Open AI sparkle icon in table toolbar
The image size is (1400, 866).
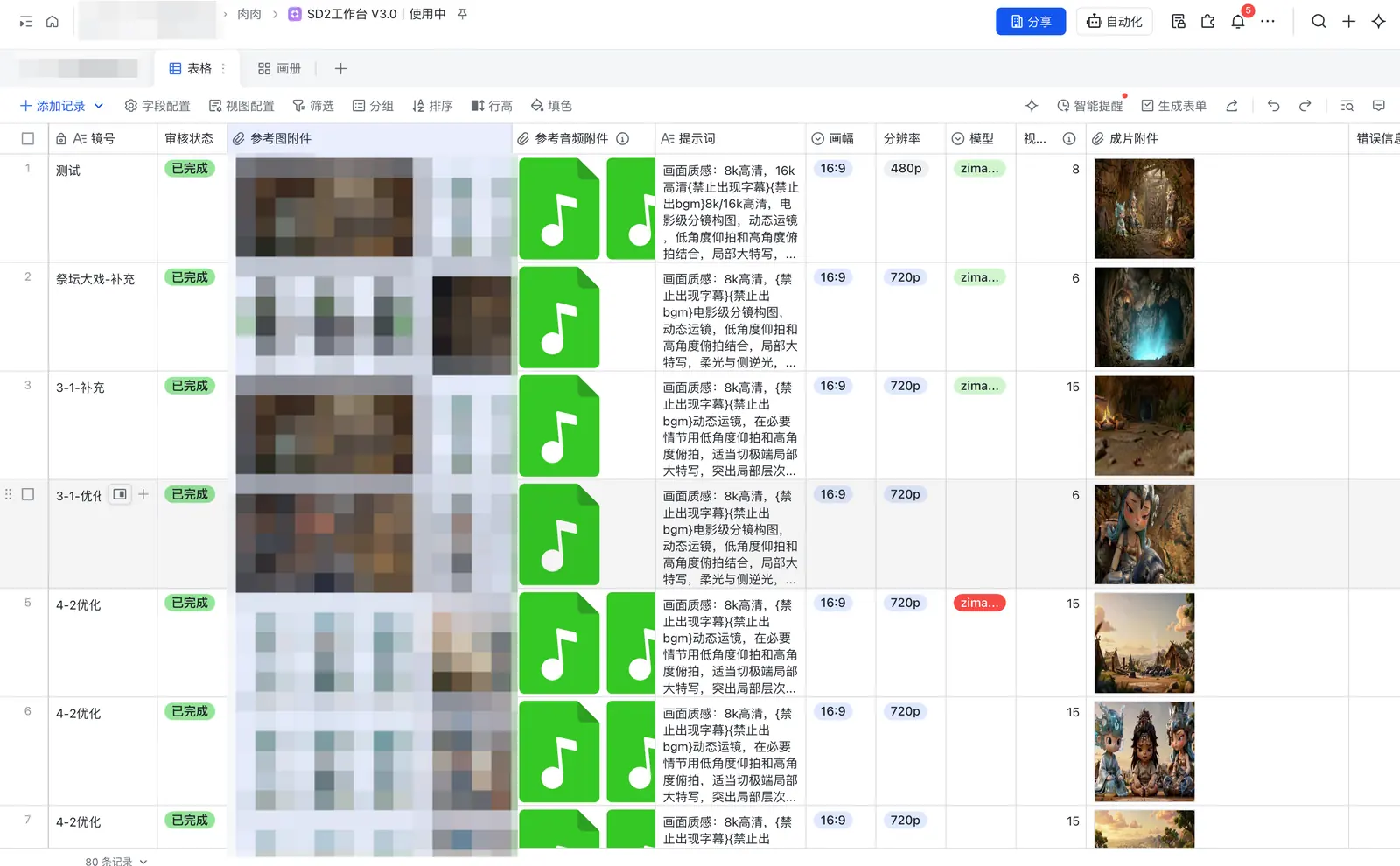point(1032,106)
